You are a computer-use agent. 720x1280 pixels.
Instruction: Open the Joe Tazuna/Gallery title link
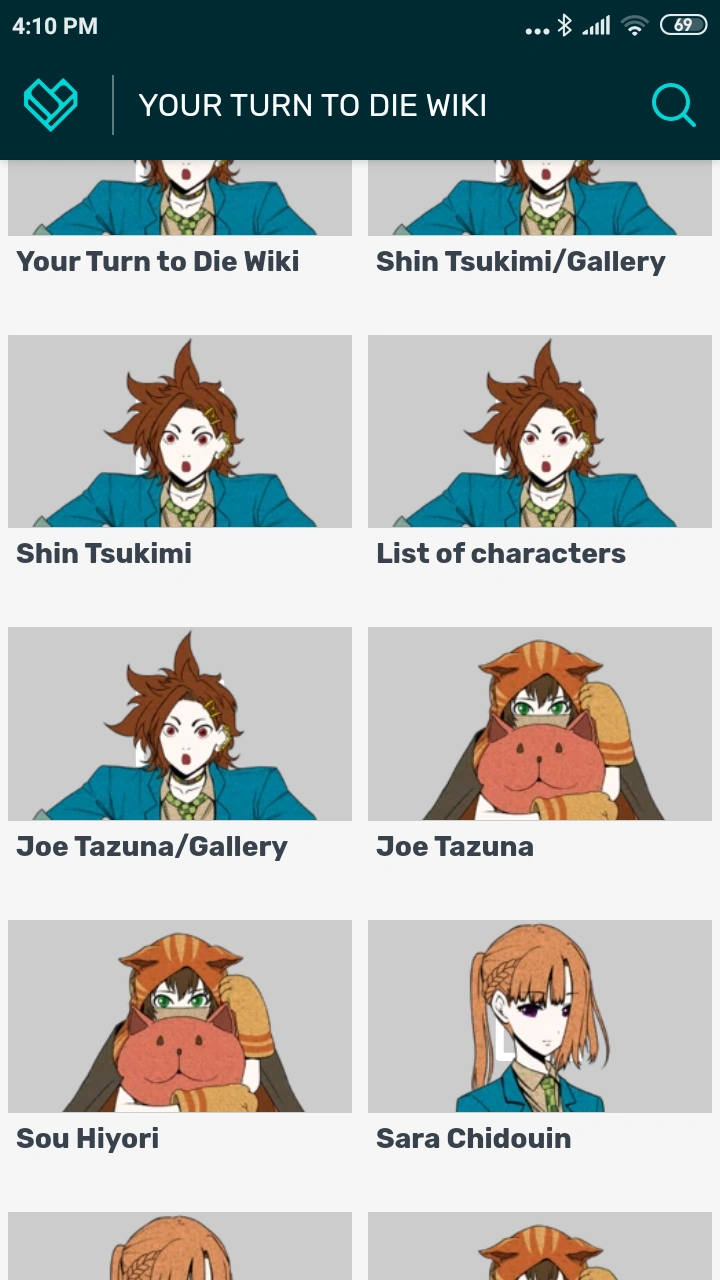tap(152, 847)
